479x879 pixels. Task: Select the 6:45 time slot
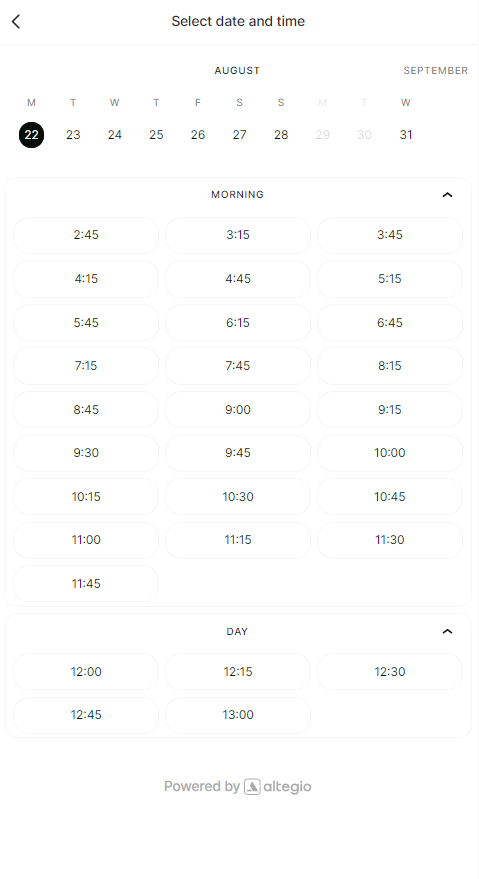point(390,323)
